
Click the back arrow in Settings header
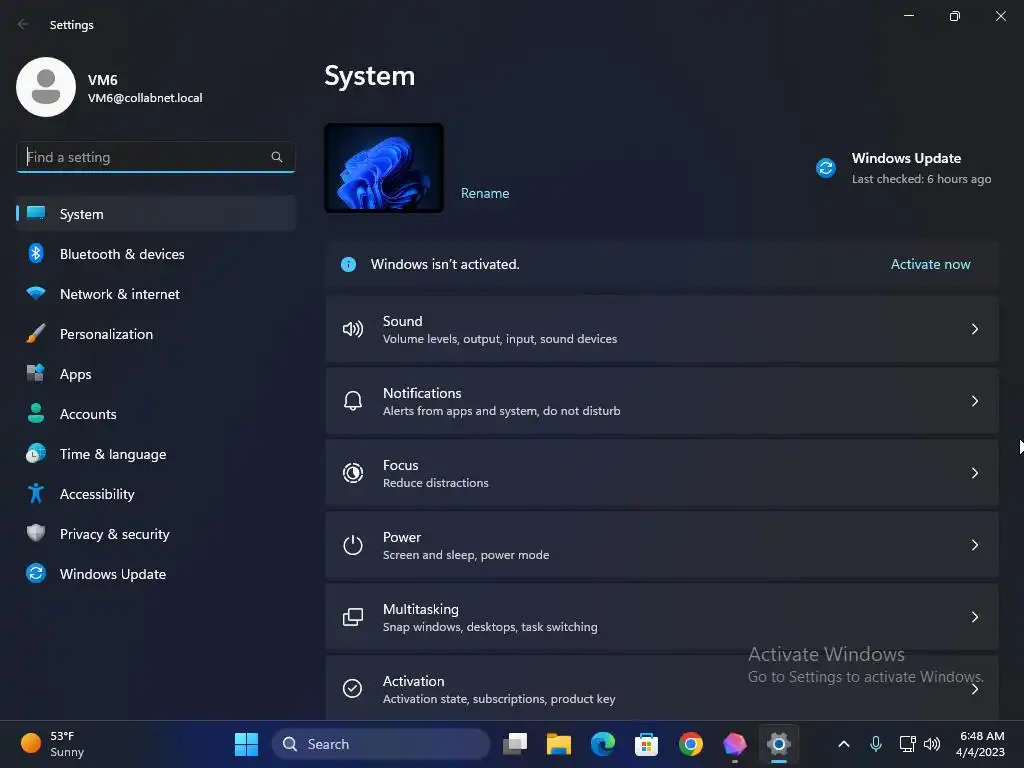coord(24,24)
